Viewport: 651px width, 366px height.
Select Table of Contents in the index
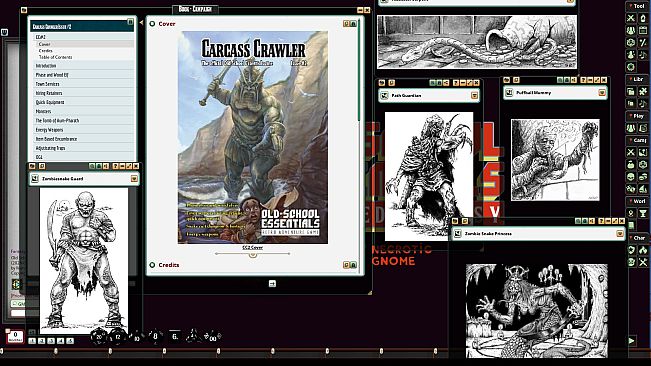click(56, 57)
